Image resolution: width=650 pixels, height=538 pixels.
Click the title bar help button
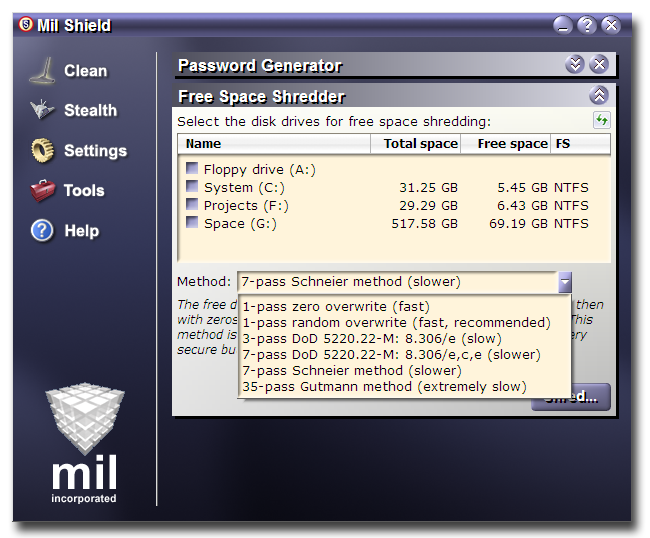click(x=587, y=25)
